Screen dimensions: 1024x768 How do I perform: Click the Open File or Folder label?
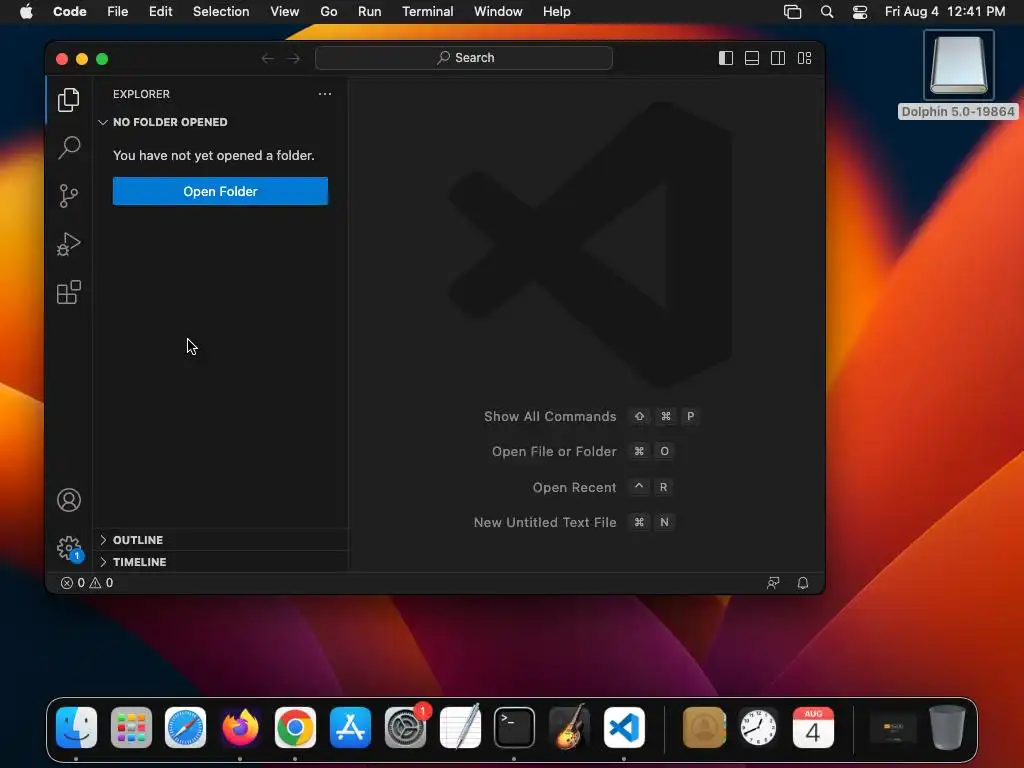554,451
